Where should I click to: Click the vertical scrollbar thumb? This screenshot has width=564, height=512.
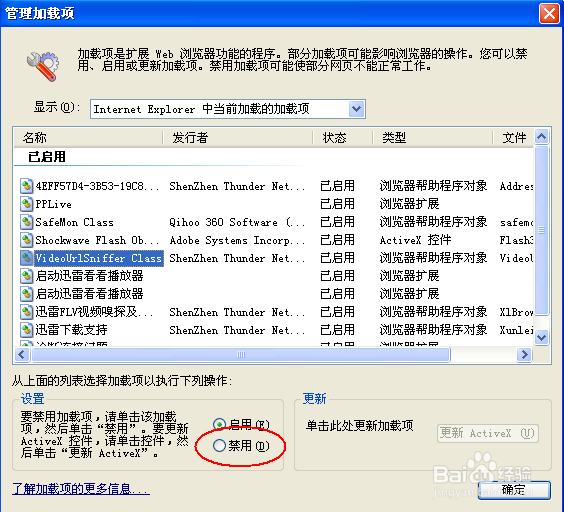pos(541,230)
